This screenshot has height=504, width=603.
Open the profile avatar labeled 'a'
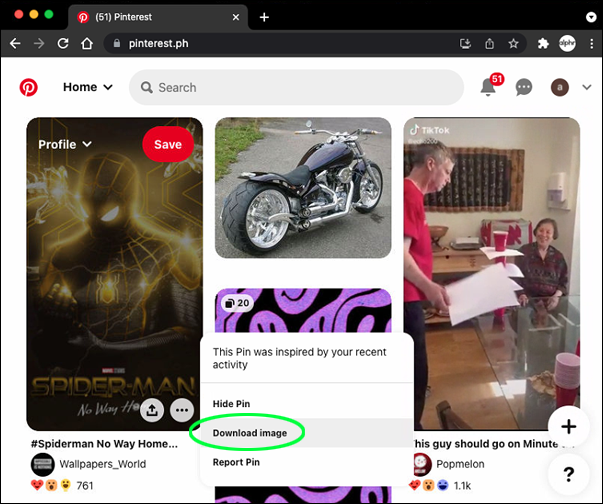560,87
